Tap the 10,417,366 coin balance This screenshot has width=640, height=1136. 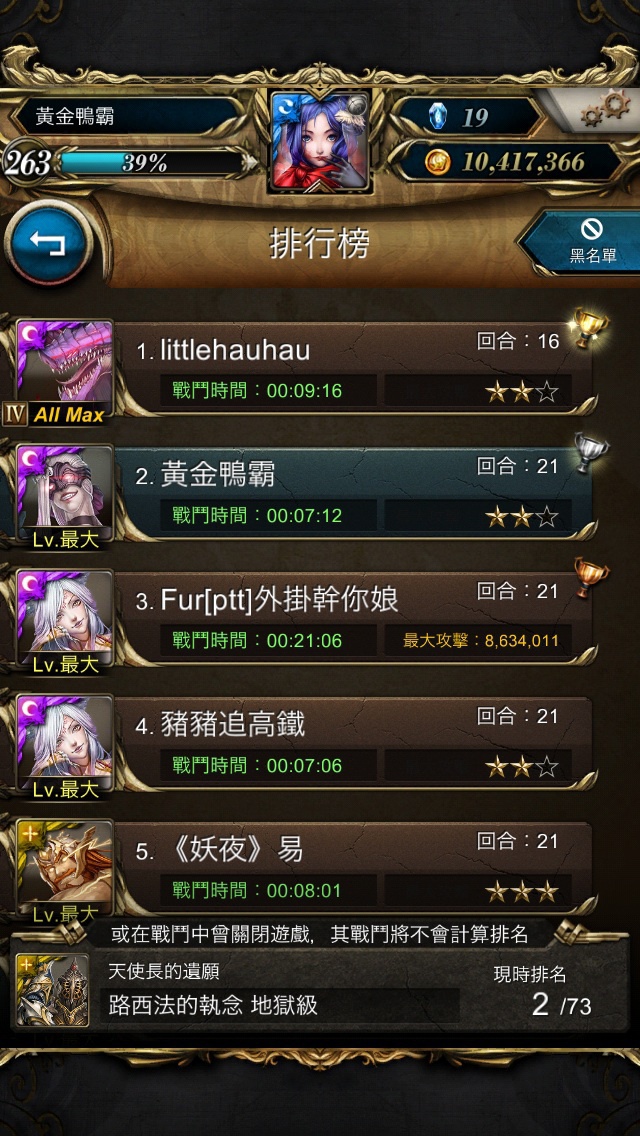click(523, 162)
